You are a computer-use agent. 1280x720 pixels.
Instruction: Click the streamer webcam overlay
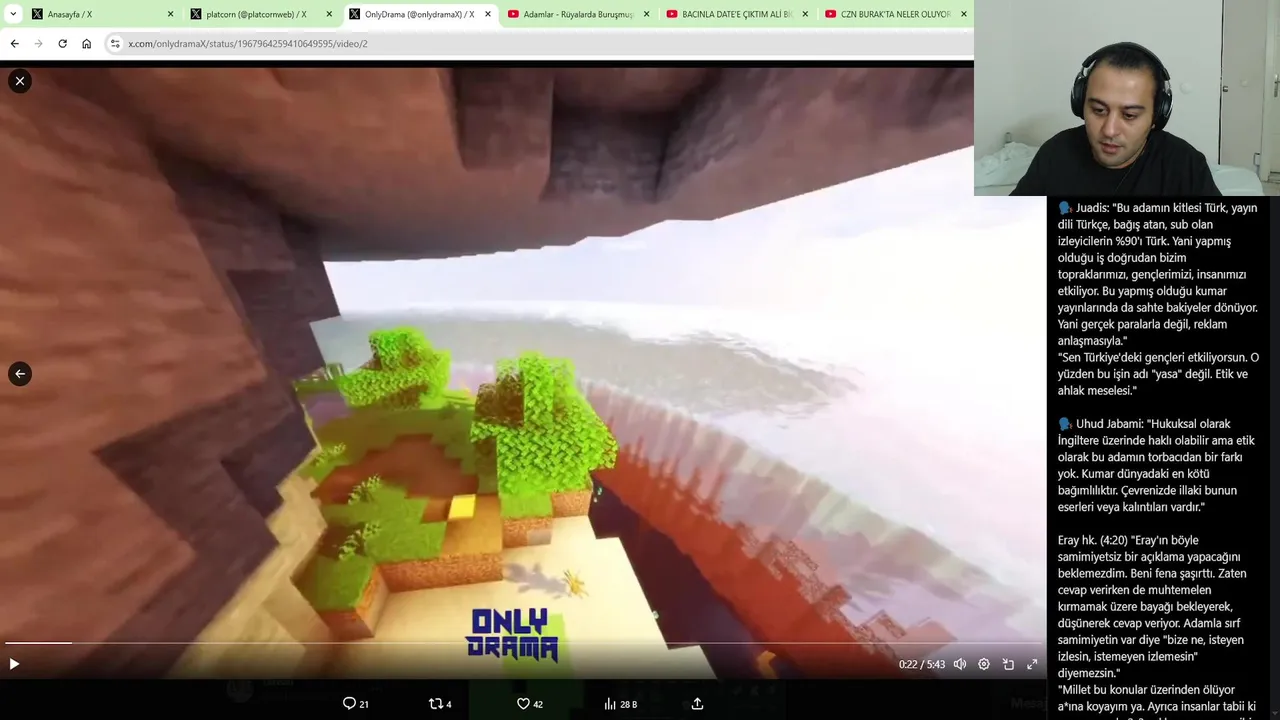point(1127,98)
